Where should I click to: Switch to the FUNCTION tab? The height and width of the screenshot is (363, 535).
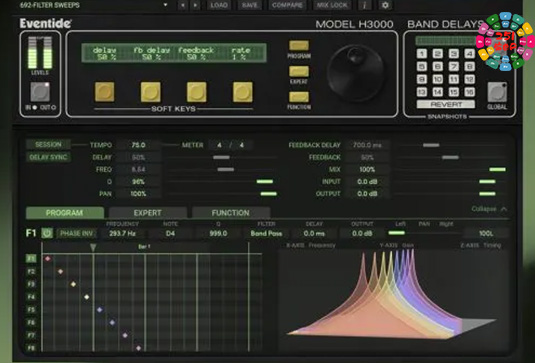click(231, 213)
